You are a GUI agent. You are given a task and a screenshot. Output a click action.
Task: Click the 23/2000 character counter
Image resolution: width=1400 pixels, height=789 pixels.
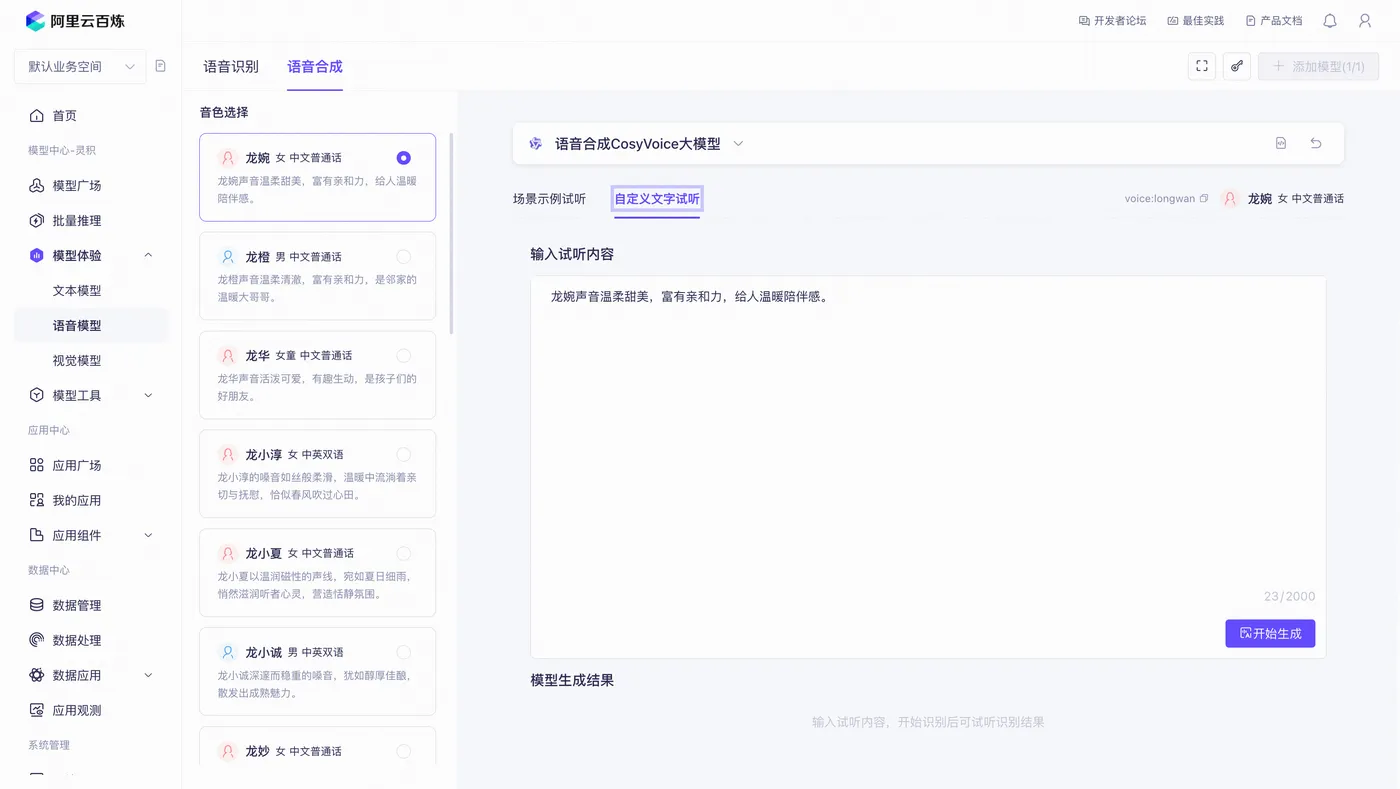point(1289,597)
